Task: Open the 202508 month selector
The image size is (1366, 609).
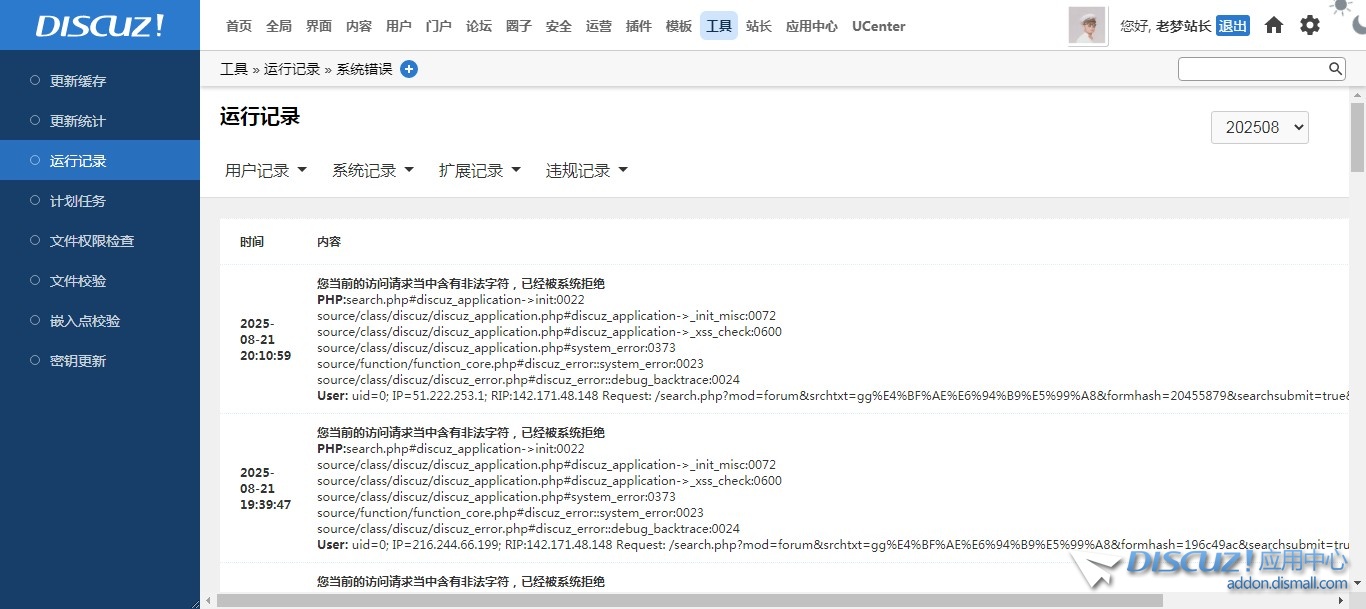Action: (x=1260, y=127)
